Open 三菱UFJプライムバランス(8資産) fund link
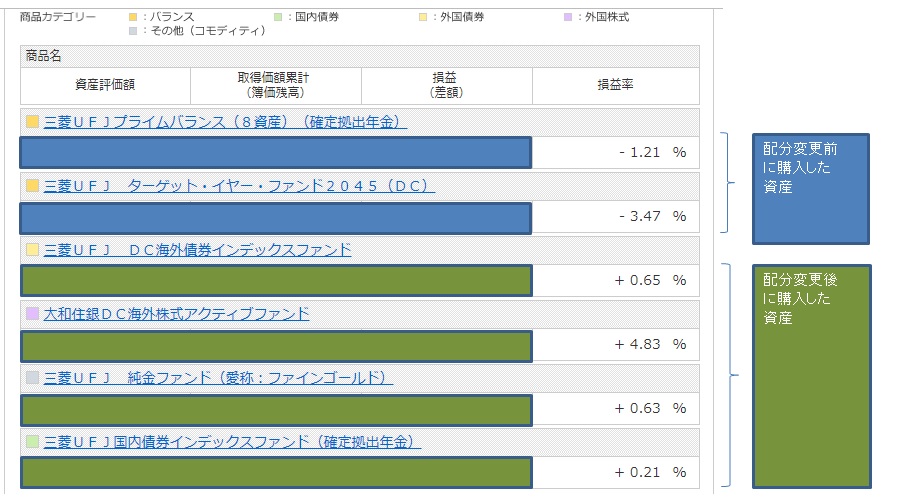 225,122
